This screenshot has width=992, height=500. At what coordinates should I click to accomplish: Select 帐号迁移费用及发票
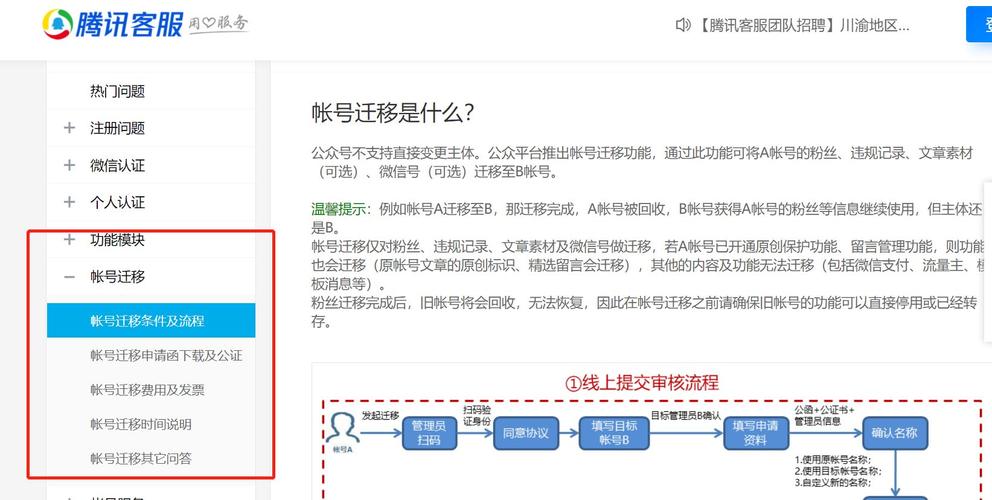pos(147,389)
